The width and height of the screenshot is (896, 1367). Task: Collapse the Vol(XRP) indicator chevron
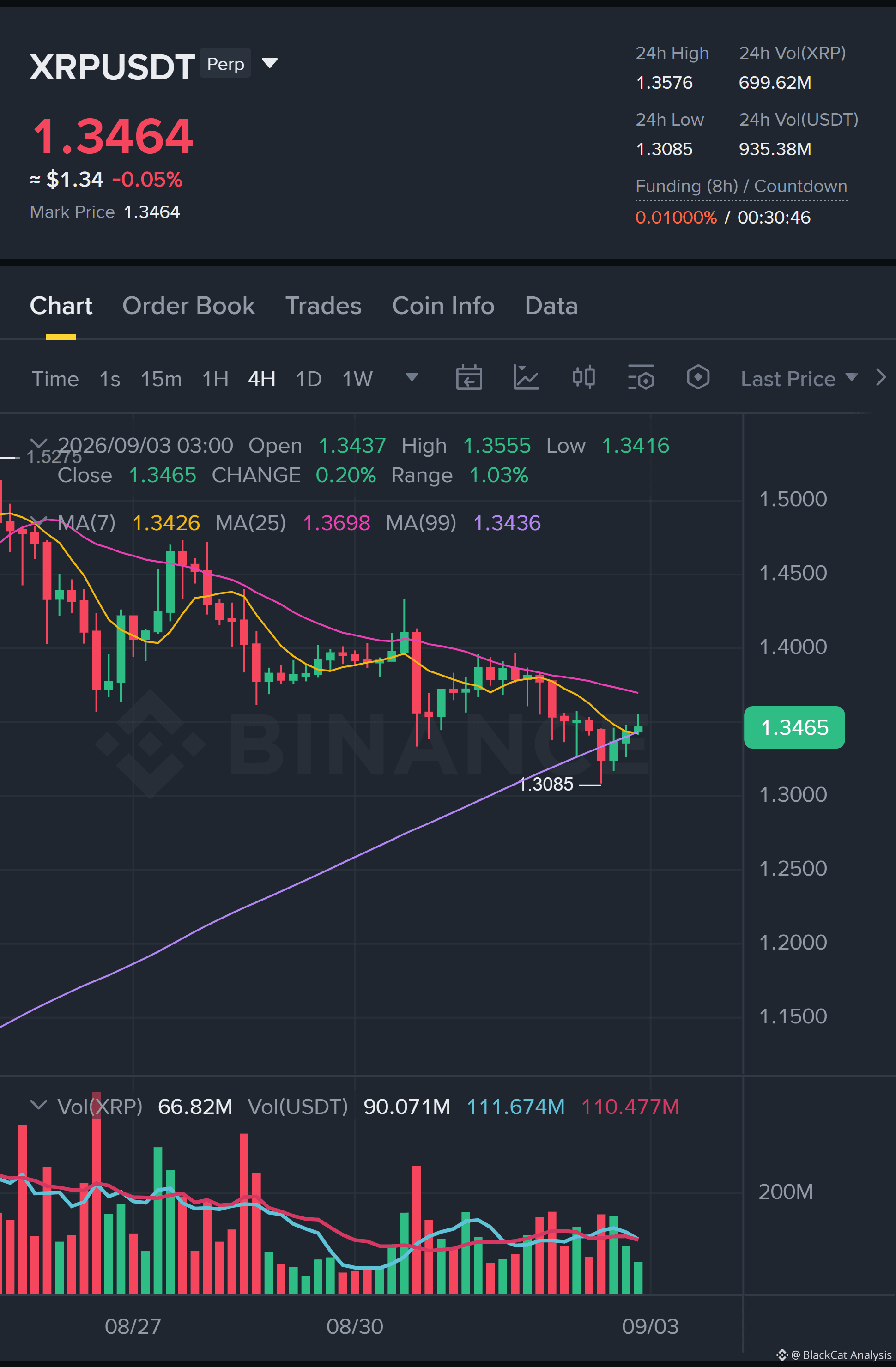(38, 1105)
